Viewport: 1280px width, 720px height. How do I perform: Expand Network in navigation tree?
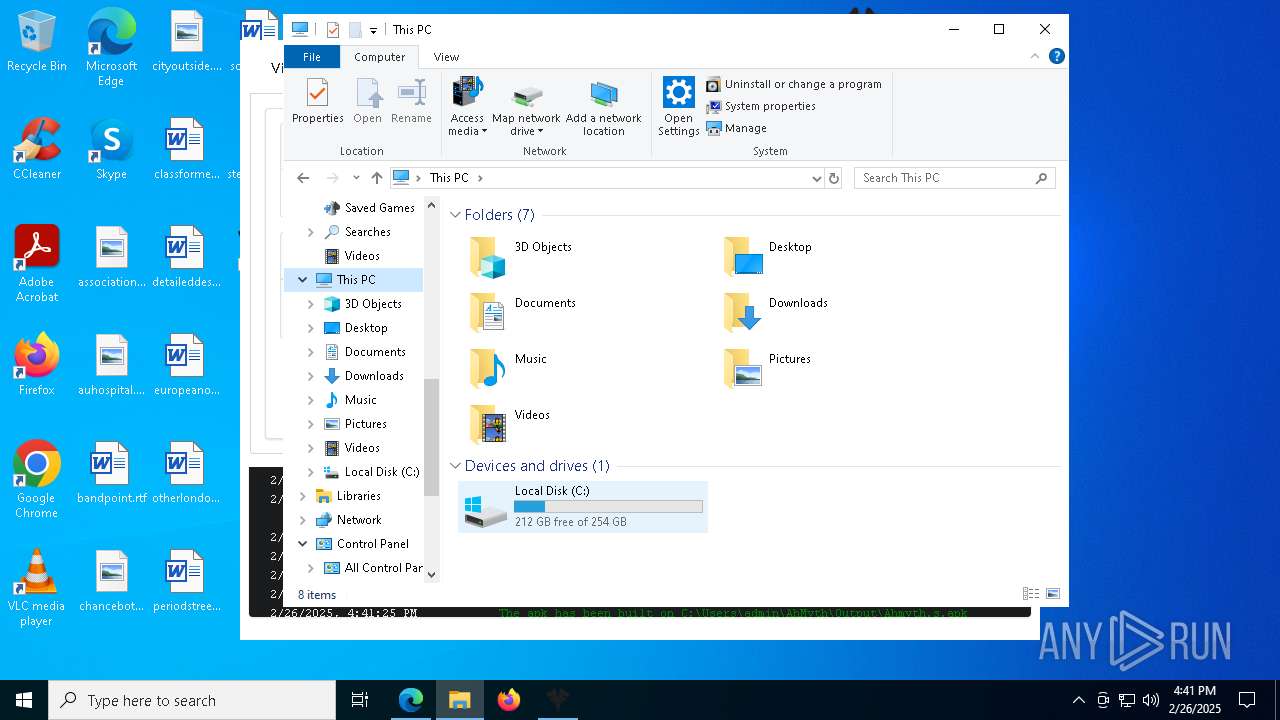click(303, 520)
